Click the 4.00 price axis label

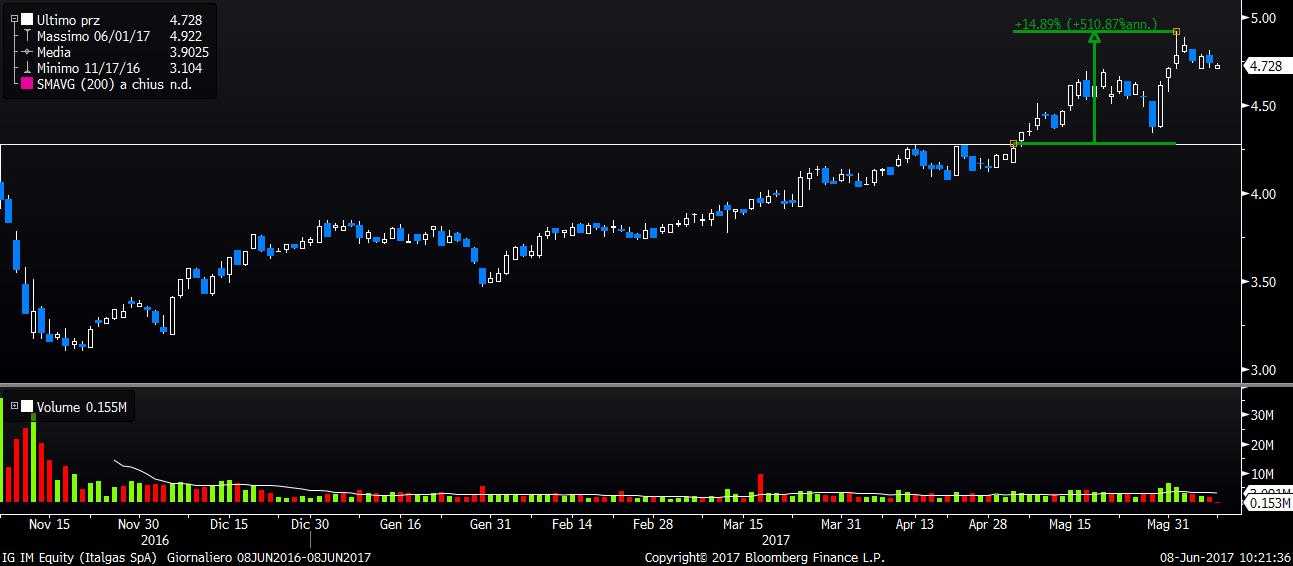coord(1264,194)
